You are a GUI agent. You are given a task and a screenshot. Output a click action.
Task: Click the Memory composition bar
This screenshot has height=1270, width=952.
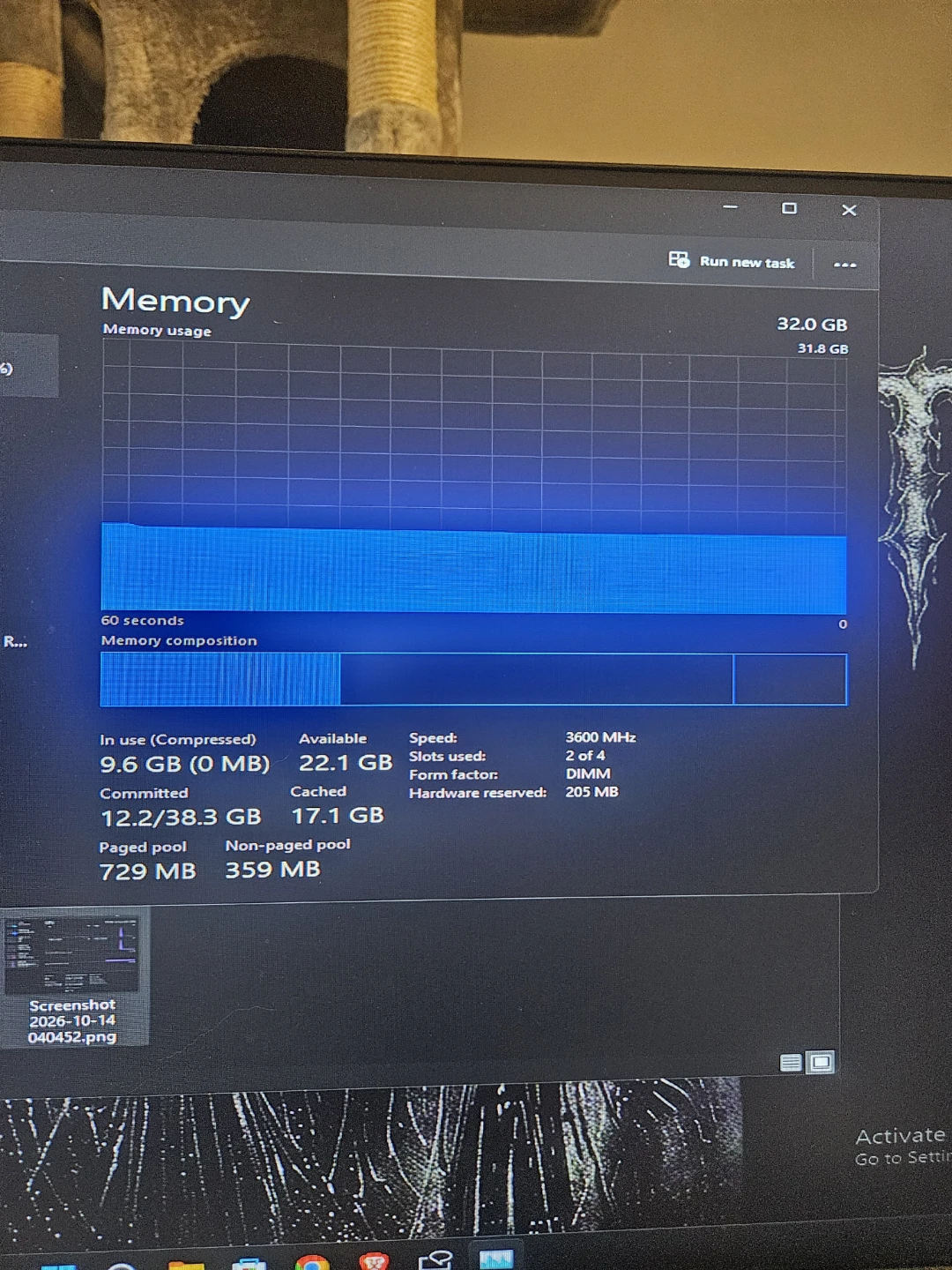(474, 679)
